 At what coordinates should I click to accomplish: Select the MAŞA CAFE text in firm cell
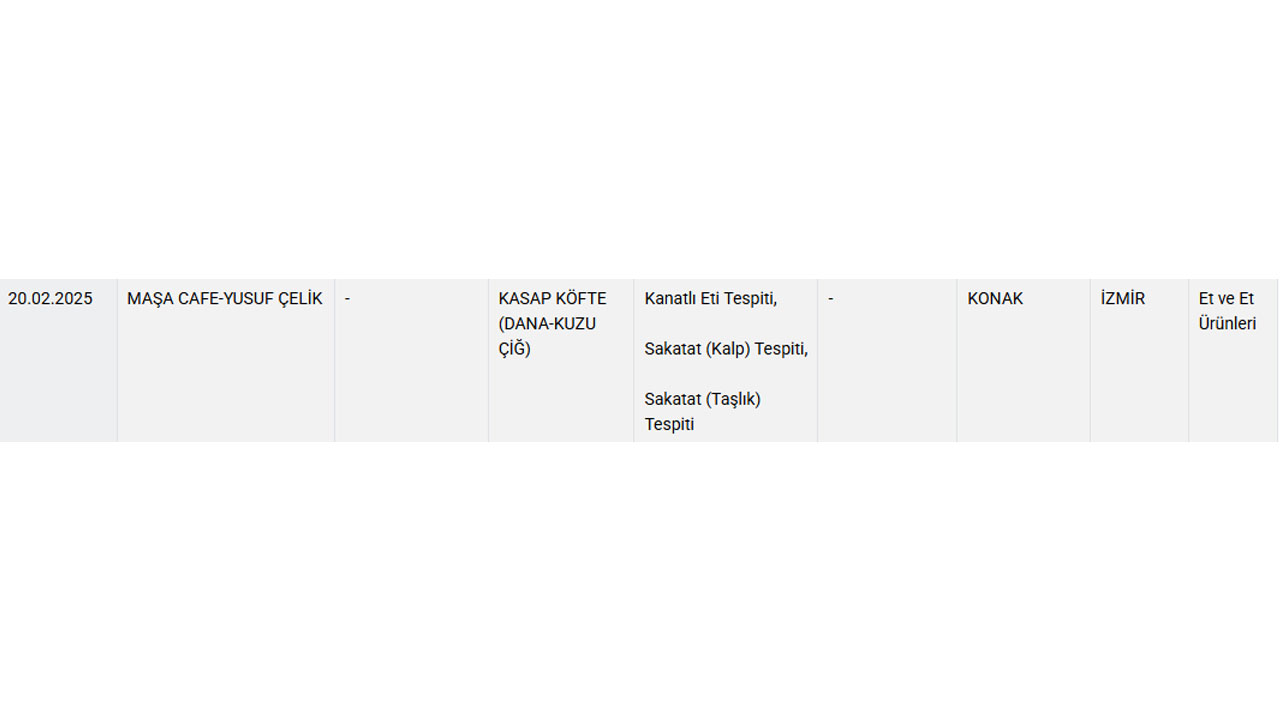pos(170,298)
